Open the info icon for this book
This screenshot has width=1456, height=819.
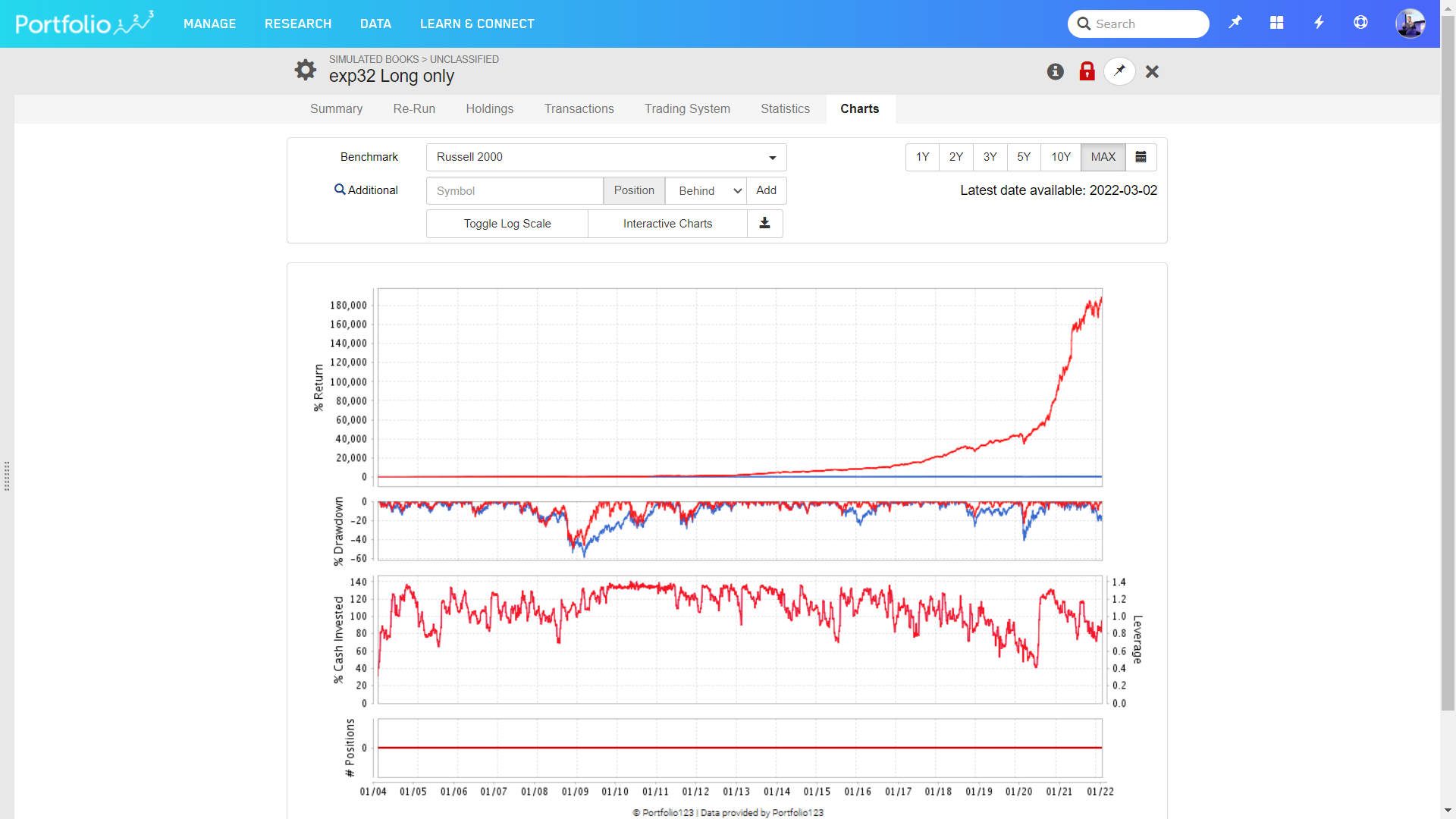(x=1055, y=71)
